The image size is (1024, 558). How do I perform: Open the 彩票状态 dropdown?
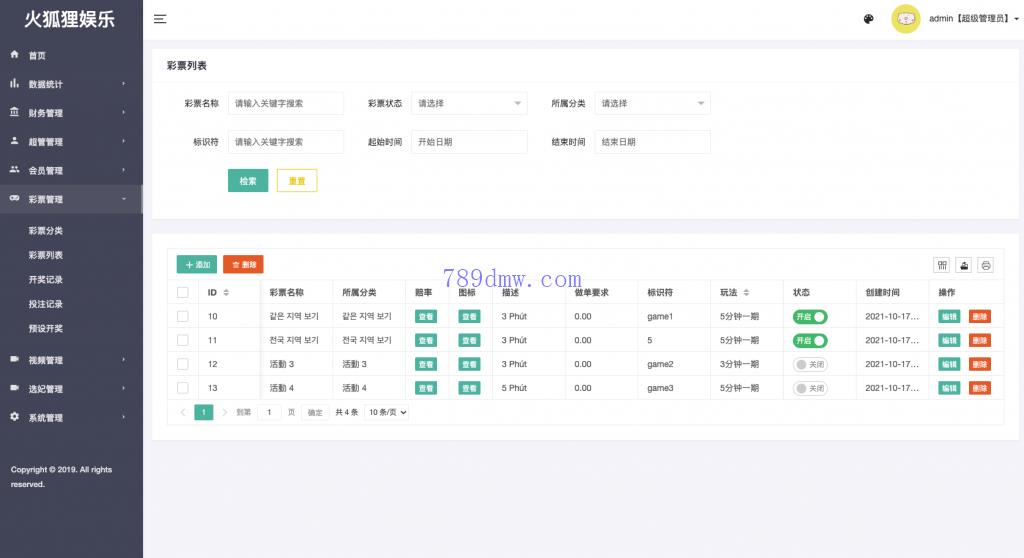[x=468, y=103]
